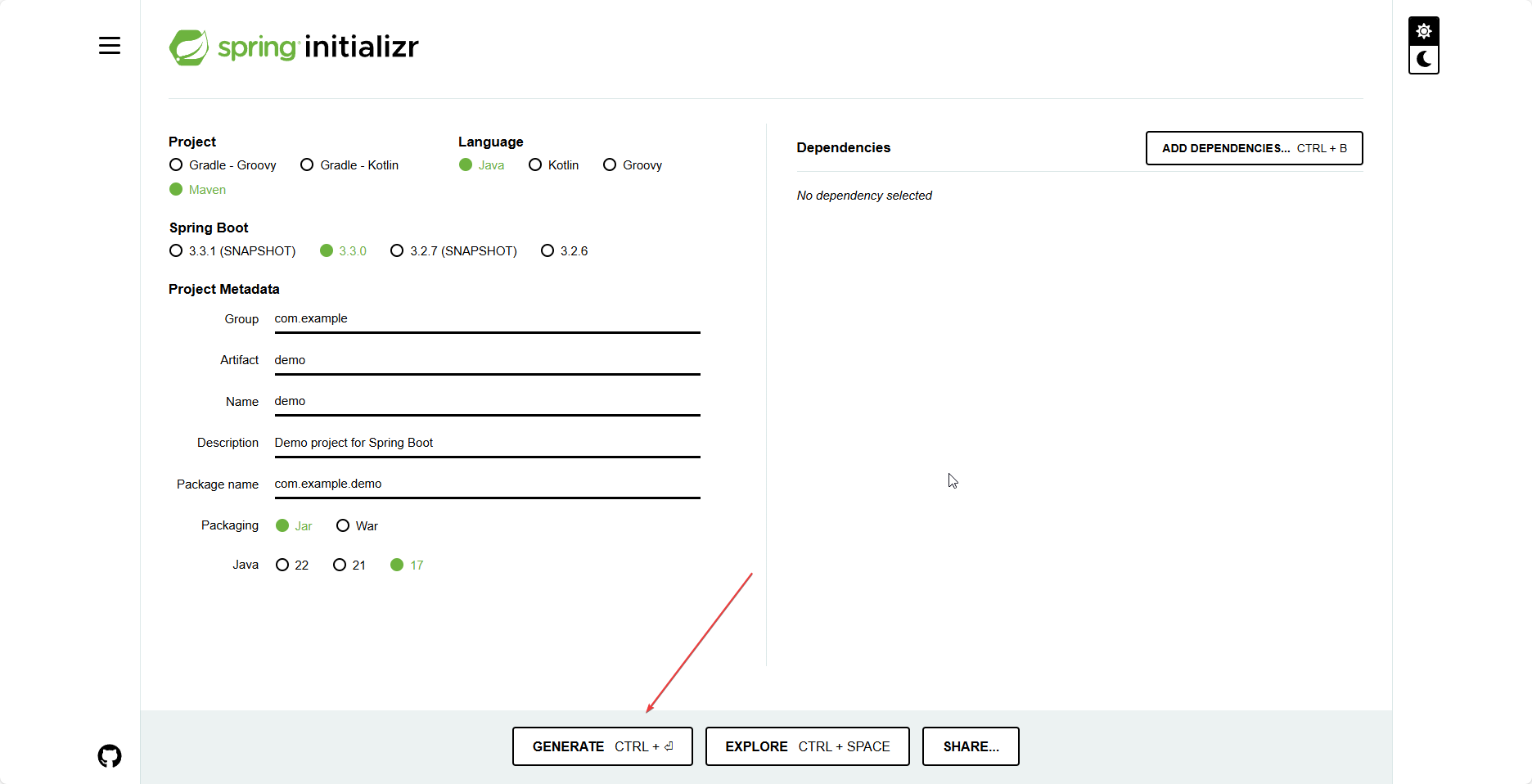Focus the Description input field
Screen dimensions: 1532x784
pos(487,444)
